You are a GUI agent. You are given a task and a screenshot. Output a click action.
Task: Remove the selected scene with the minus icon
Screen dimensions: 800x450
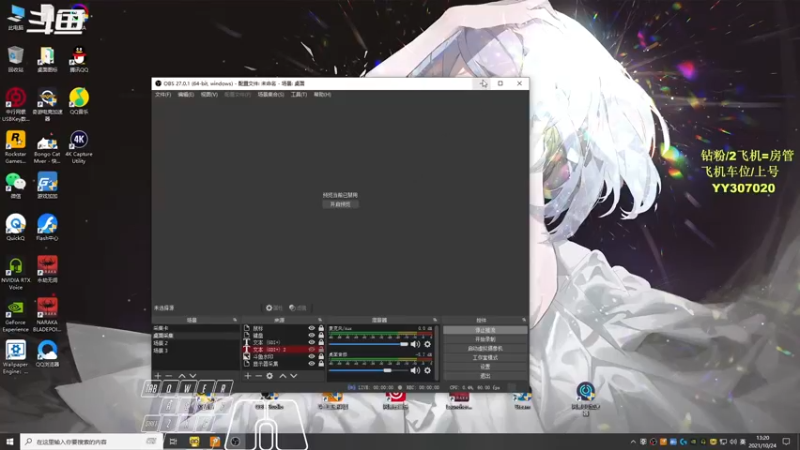[x=169, y=376]
